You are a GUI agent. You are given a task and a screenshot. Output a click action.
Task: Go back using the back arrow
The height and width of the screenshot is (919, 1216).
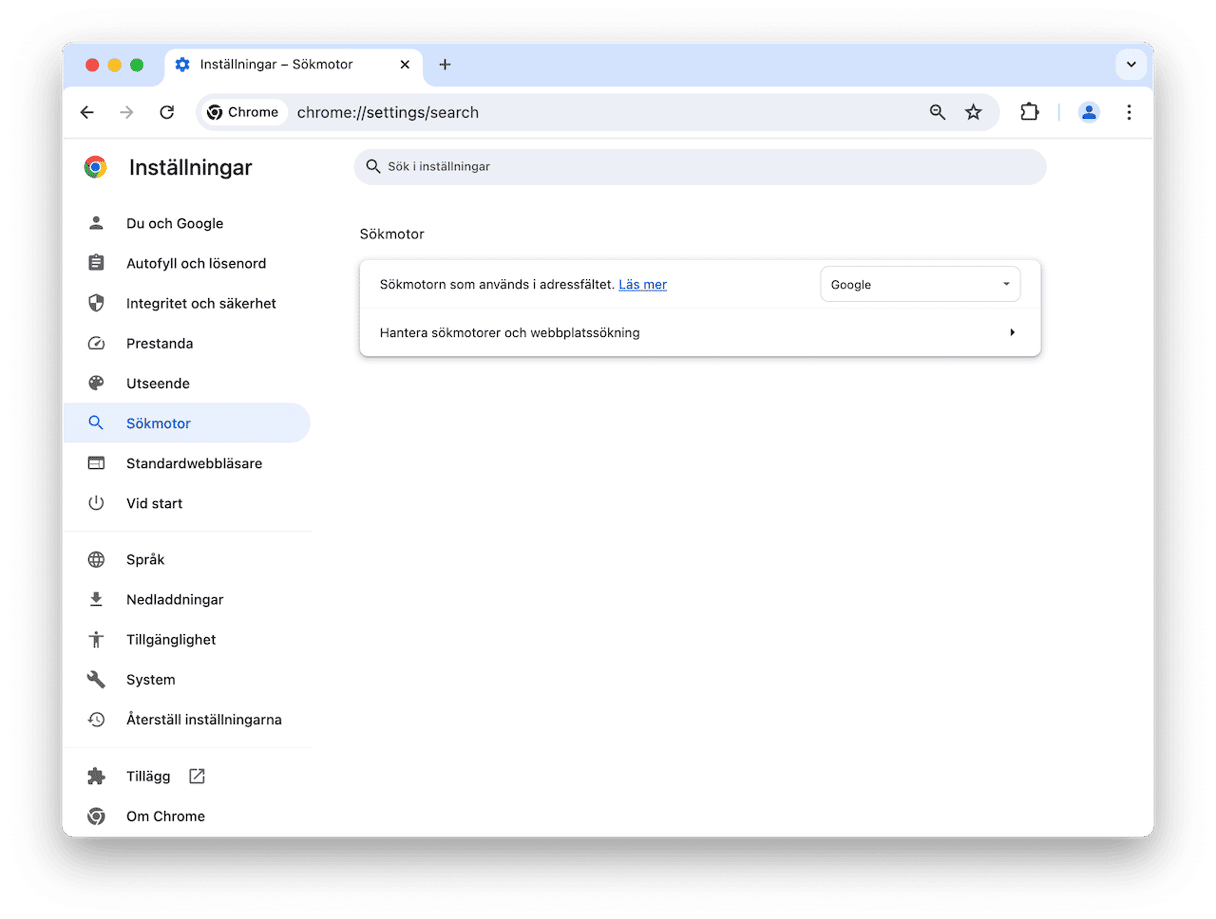pos(87,113)
